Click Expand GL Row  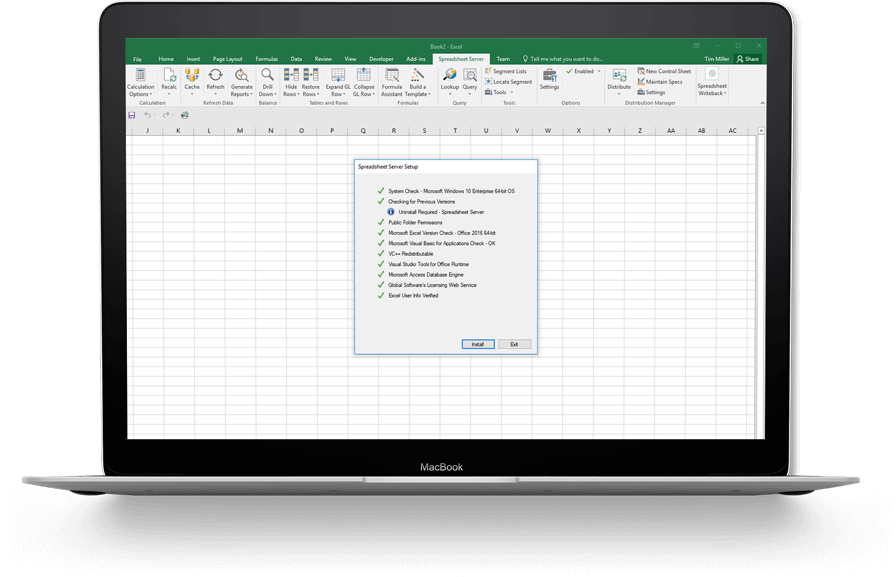338,82
